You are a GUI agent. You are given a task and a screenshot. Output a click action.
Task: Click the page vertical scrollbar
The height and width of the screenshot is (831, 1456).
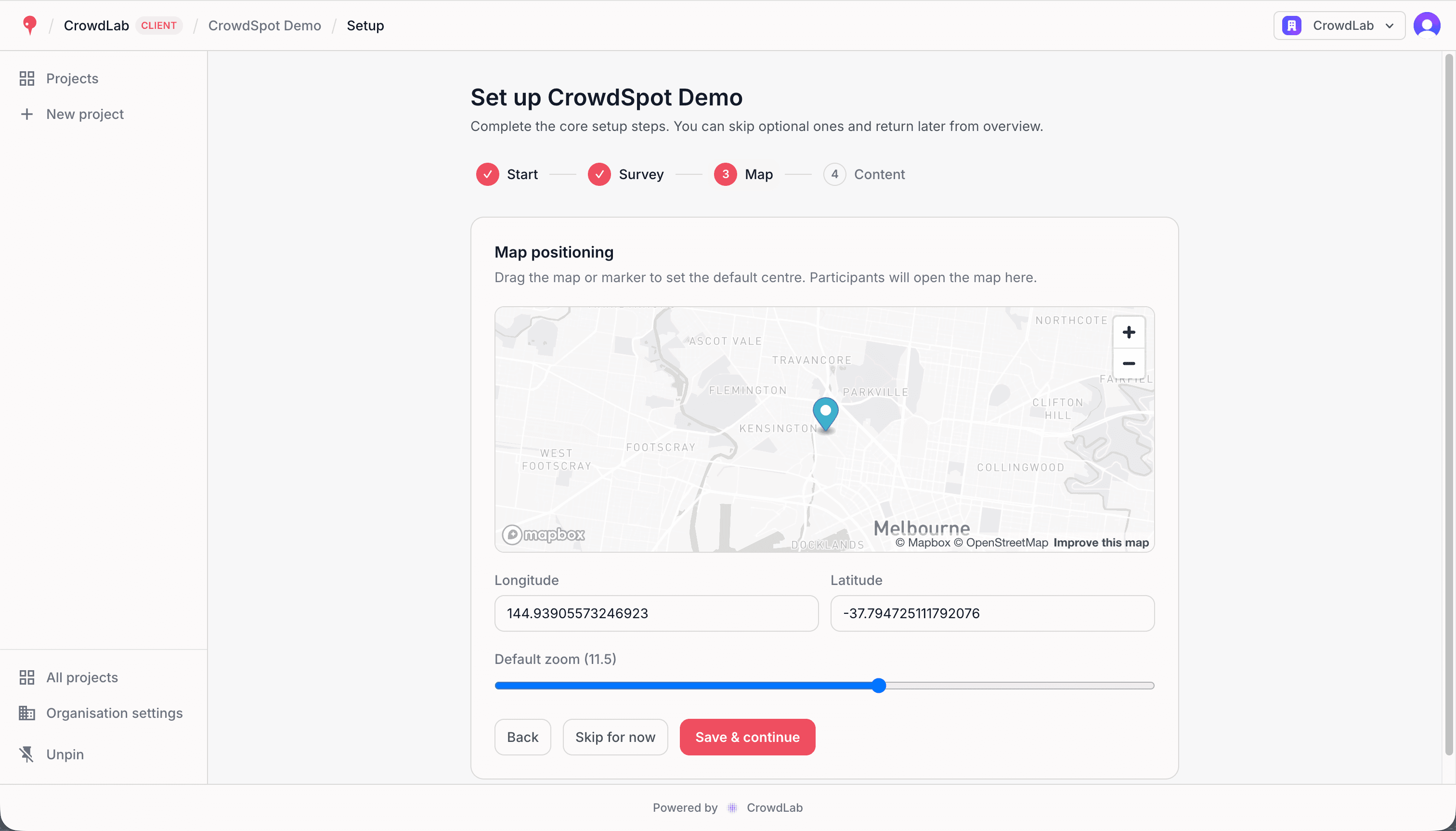click(x=1449, y=405)
